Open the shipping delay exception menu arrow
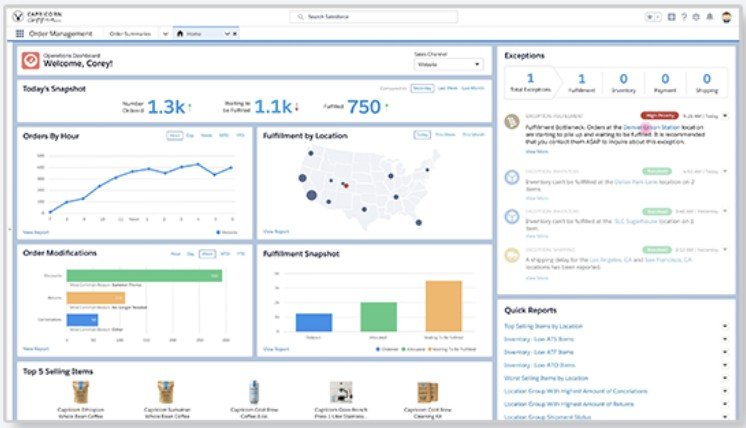The image size is (746, 428). (x=725, y=249)
